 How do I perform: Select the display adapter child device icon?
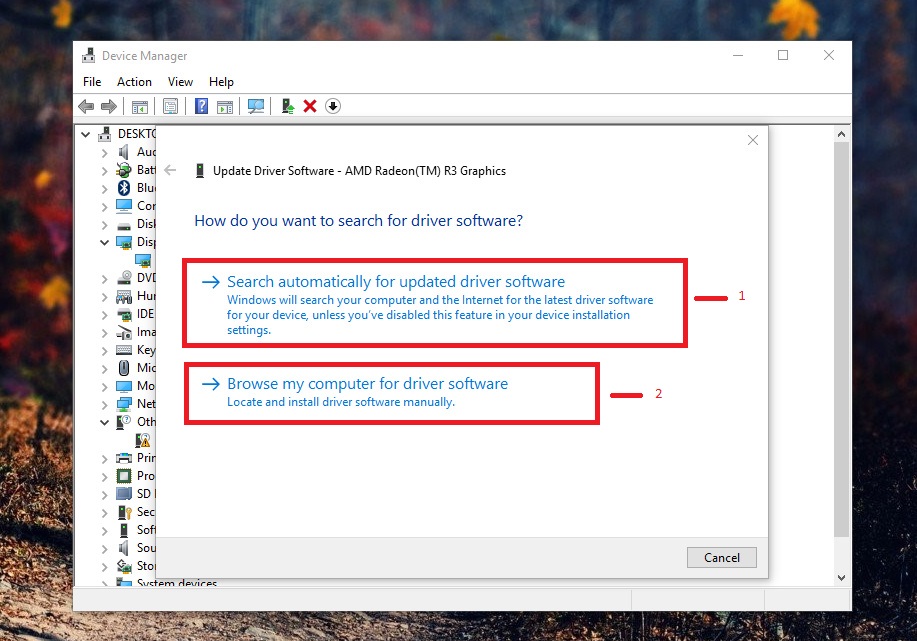click(x=143, y=260)
